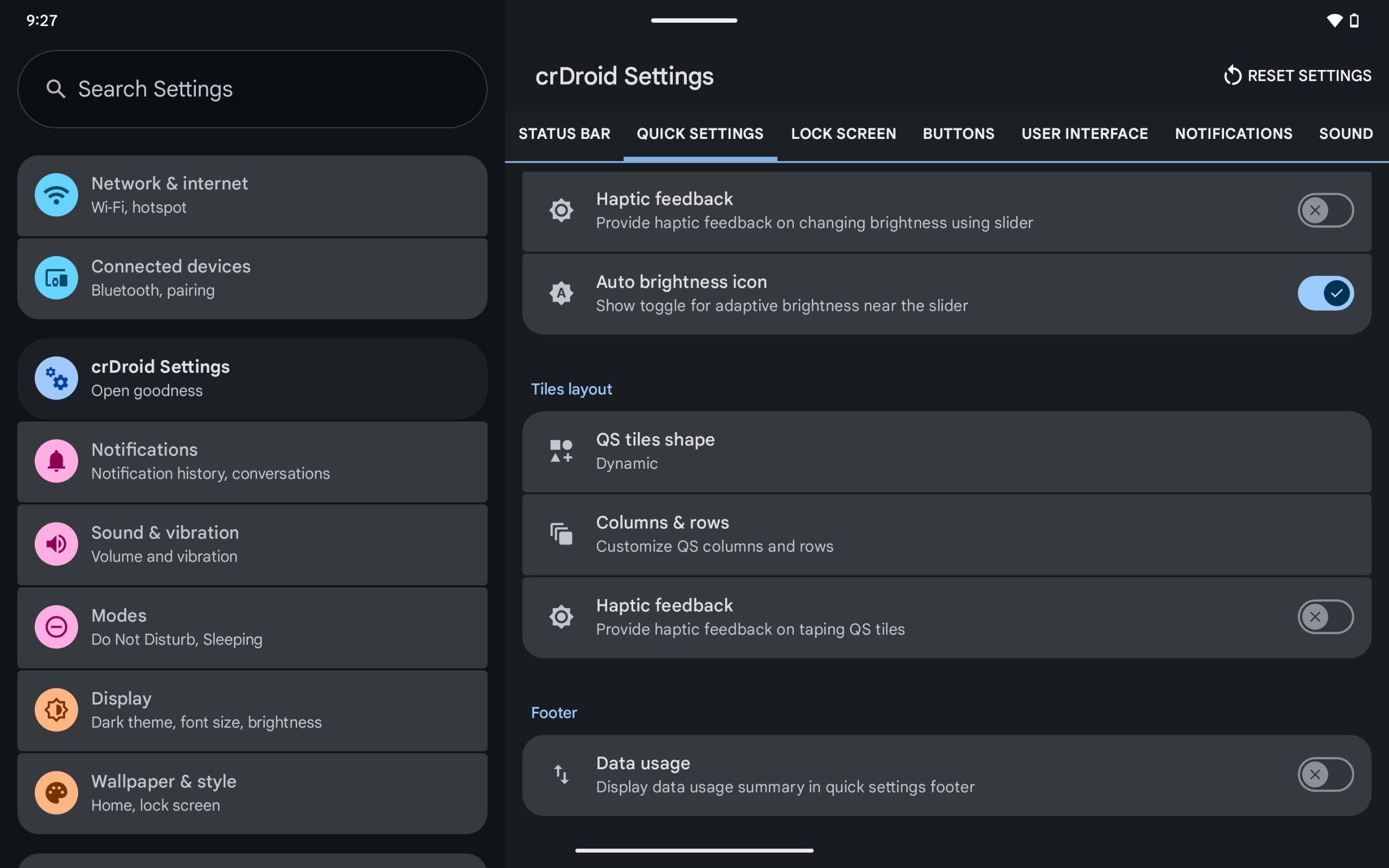Click the search magnifier icon
This screenshot has width=1389, height=868.
click(x=56, y=89)
